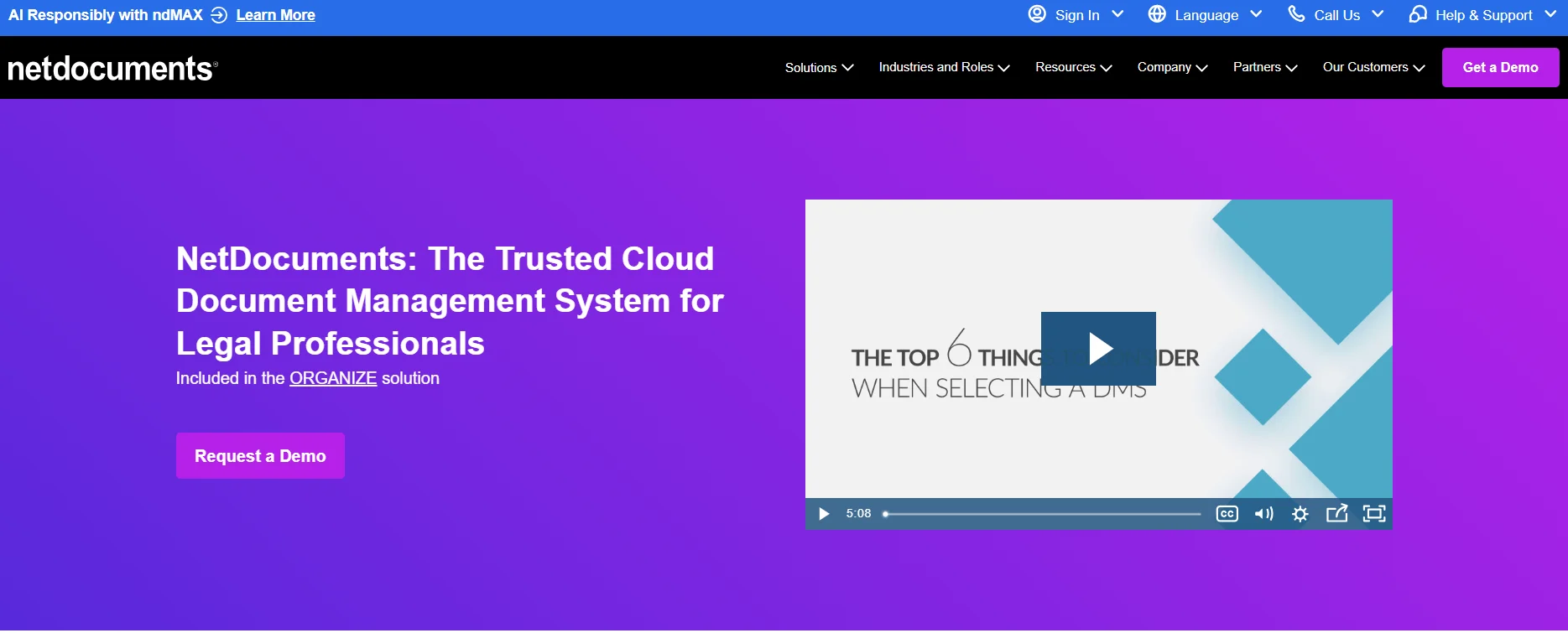Click the Language globe icon

point(1157,14)
